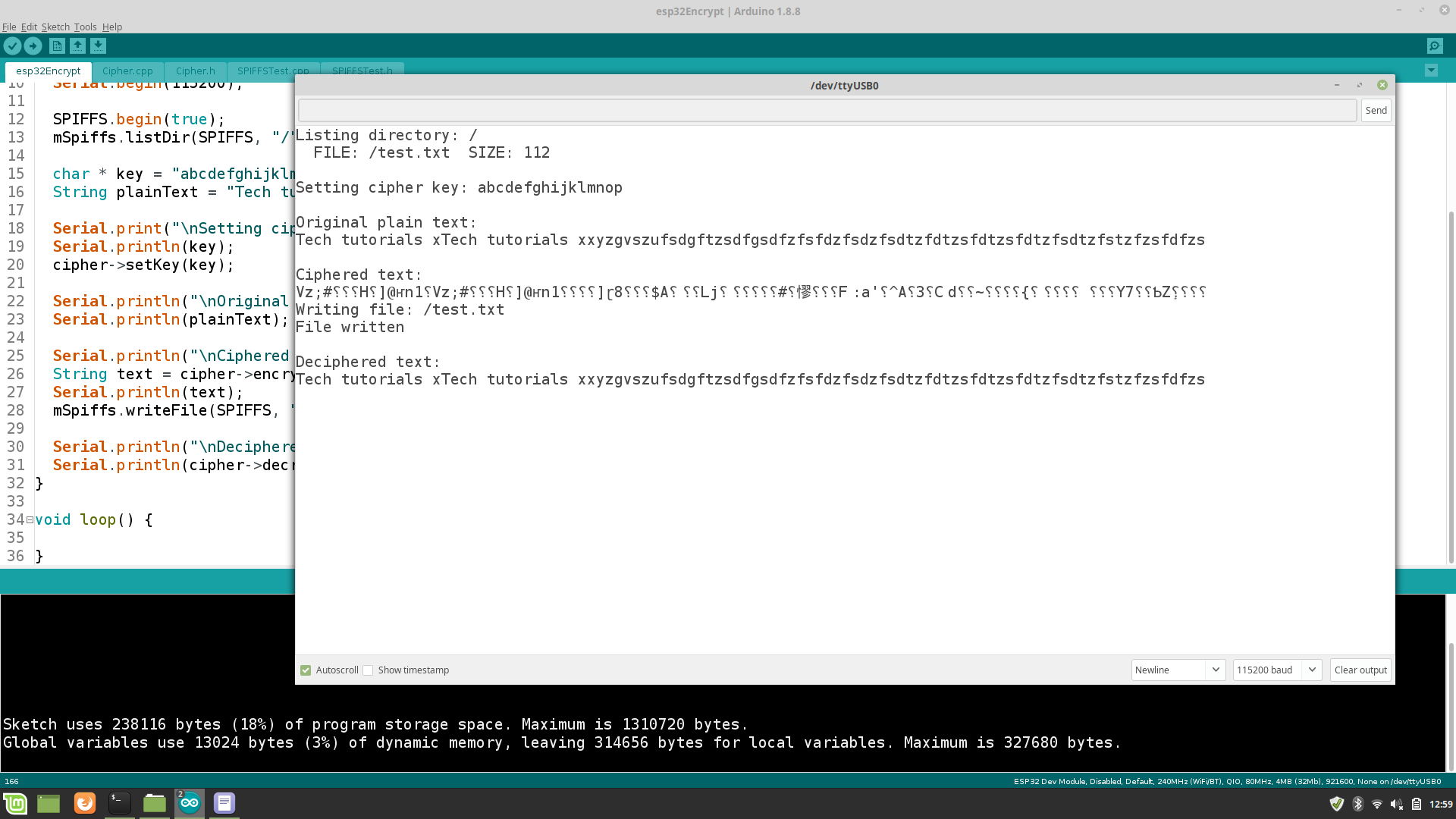Click the serial monitor input field
This screenshot has height=819, width=1456.
coord(827,111)
